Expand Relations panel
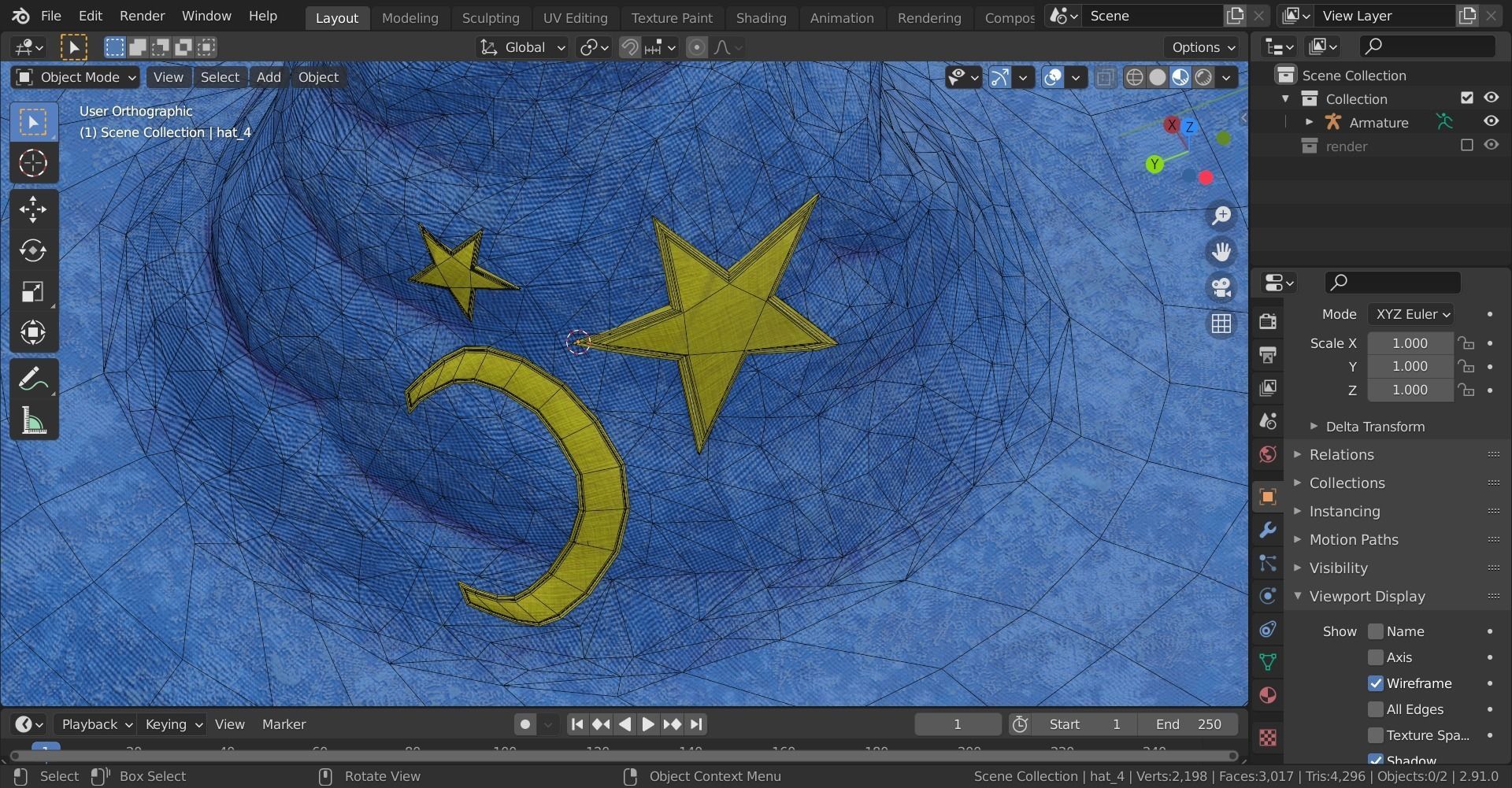Image resolution: width=1512 pixels, height=788 pixels. [x=1298, y=454]
